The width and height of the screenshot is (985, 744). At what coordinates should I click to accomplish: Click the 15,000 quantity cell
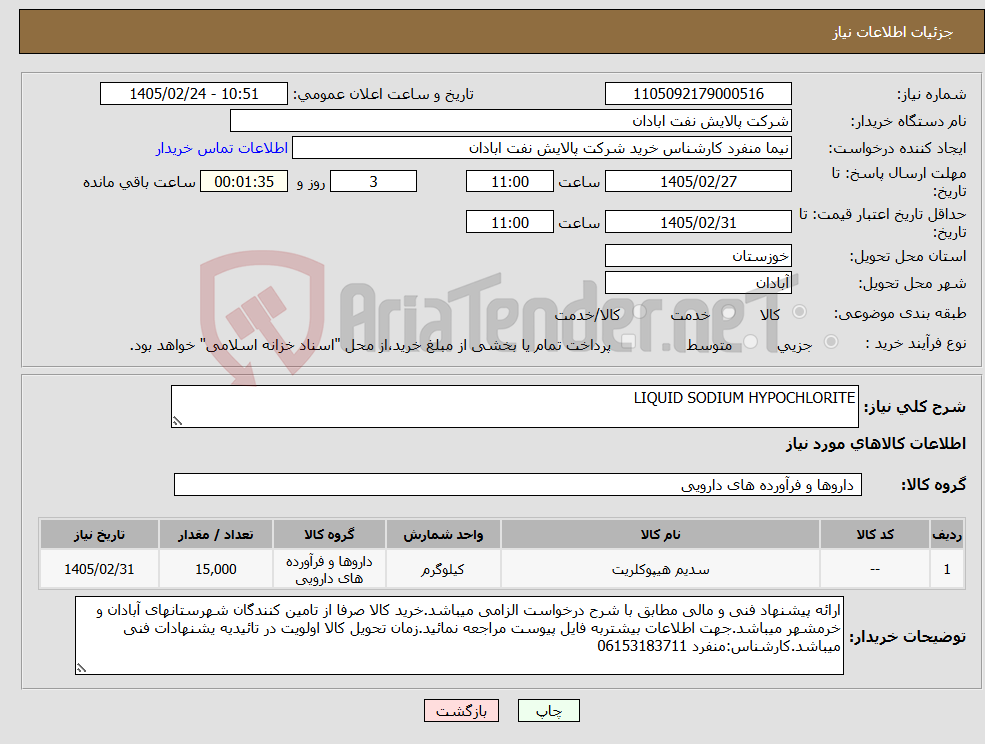(x=215, y=569)
